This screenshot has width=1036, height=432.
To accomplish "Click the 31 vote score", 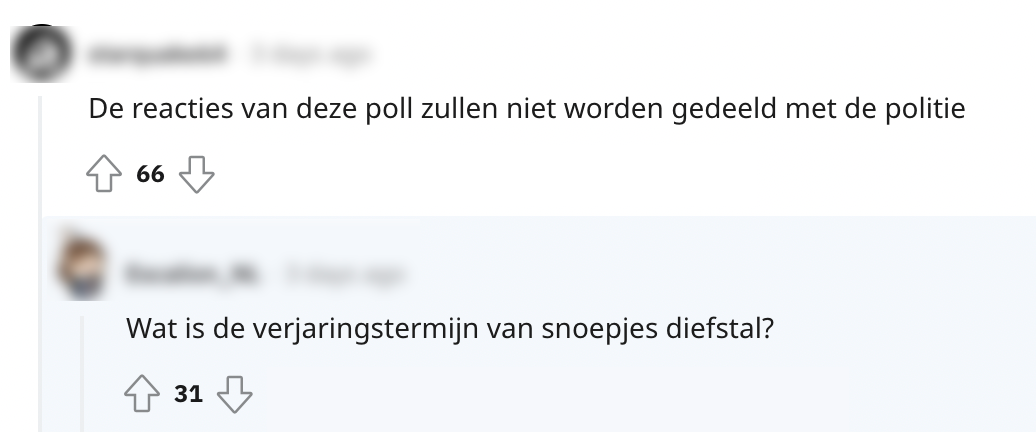I will [x=188, y=394].
